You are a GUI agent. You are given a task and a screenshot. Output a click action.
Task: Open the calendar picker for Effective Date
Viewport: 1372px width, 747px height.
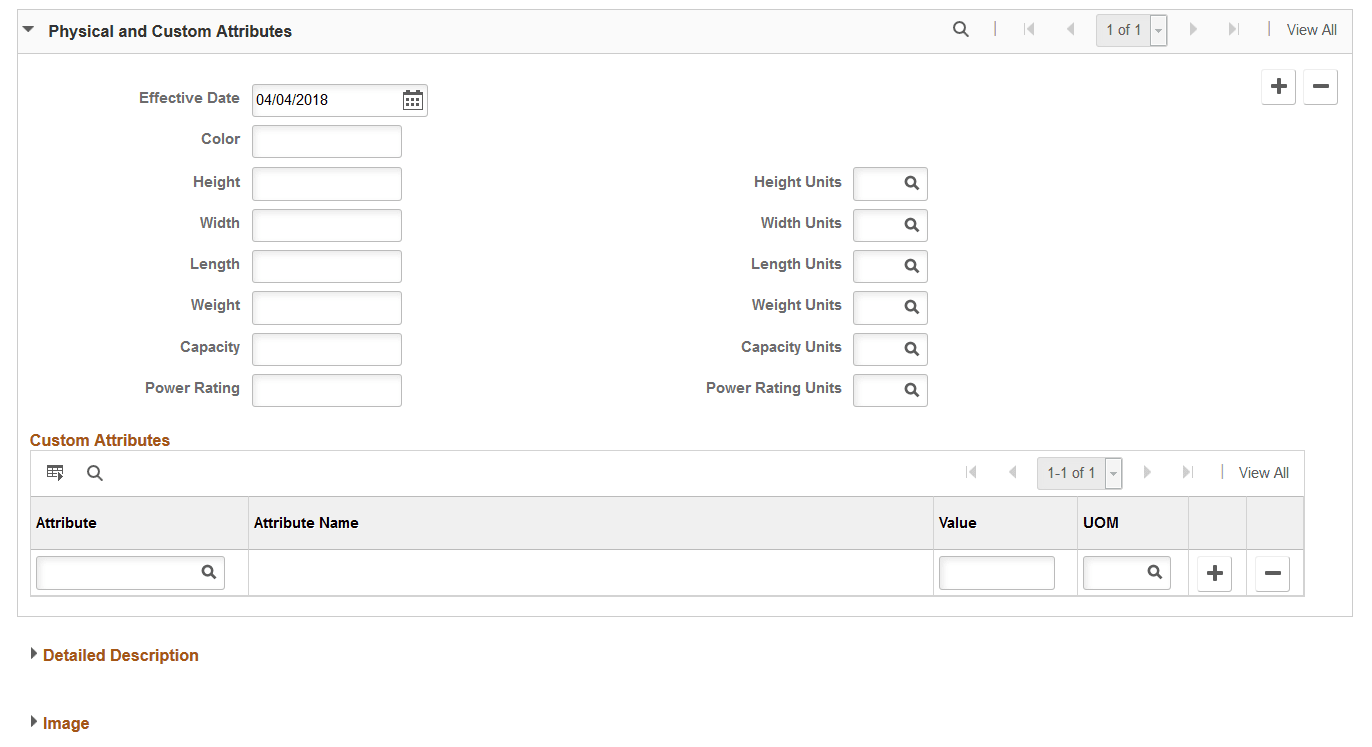click(412, 99)
